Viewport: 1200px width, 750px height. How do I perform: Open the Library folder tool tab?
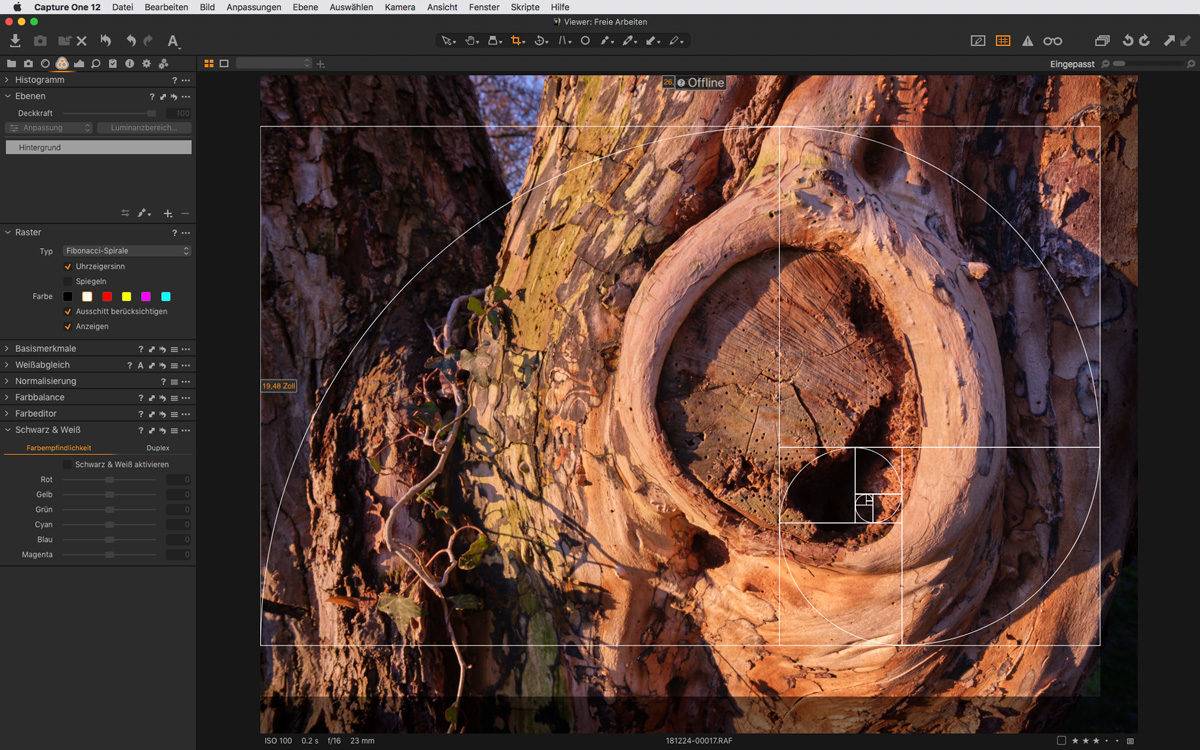point(12,63)
